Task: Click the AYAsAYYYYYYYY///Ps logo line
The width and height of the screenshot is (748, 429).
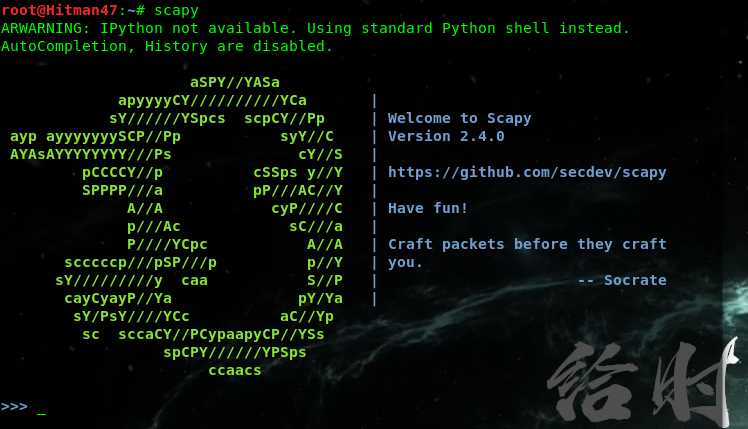Action: [91, 154]
